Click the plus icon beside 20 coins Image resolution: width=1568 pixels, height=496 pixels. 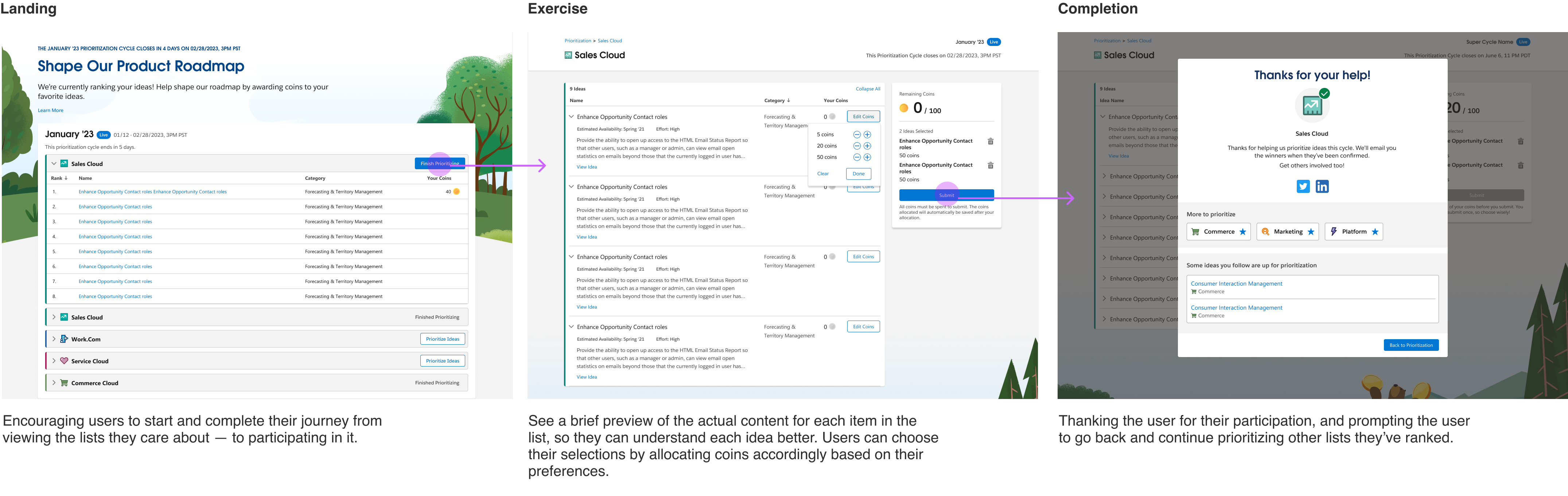pyautogui.click(x=867, y=146)
